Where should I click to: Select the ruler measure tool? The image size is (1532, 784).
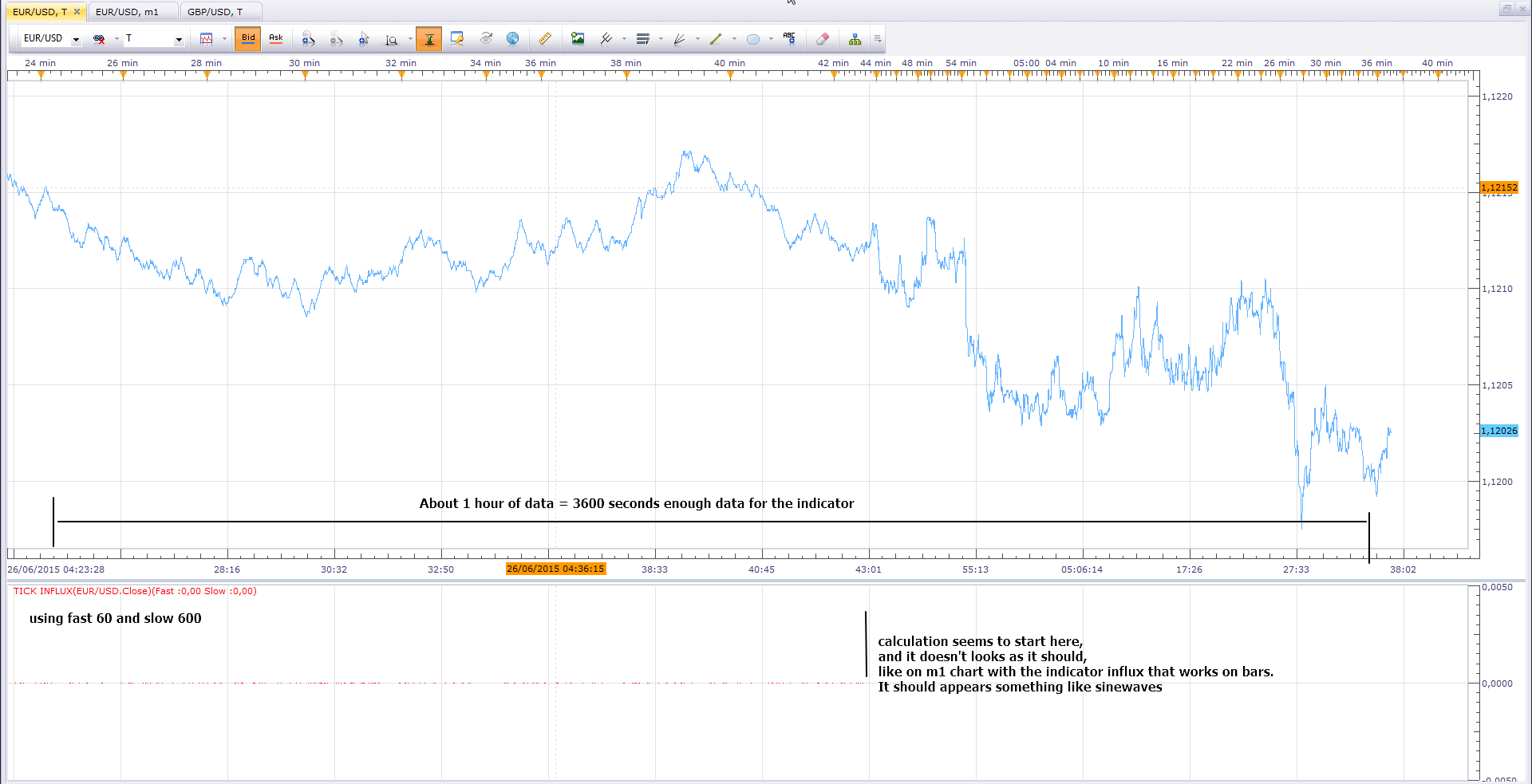[545, 38]
